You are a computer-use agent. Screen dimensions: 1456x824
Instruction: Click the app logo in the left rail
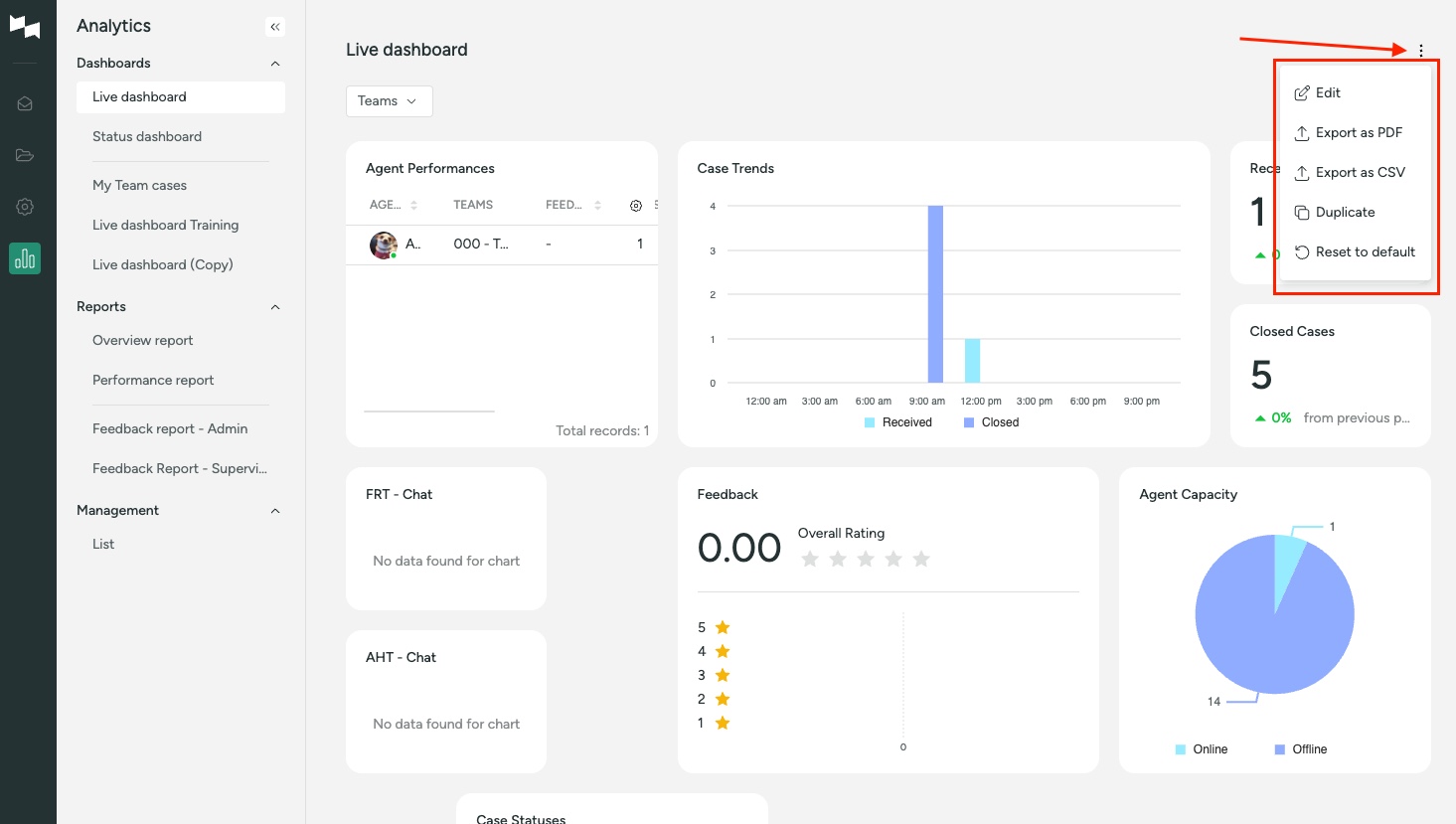25,27
